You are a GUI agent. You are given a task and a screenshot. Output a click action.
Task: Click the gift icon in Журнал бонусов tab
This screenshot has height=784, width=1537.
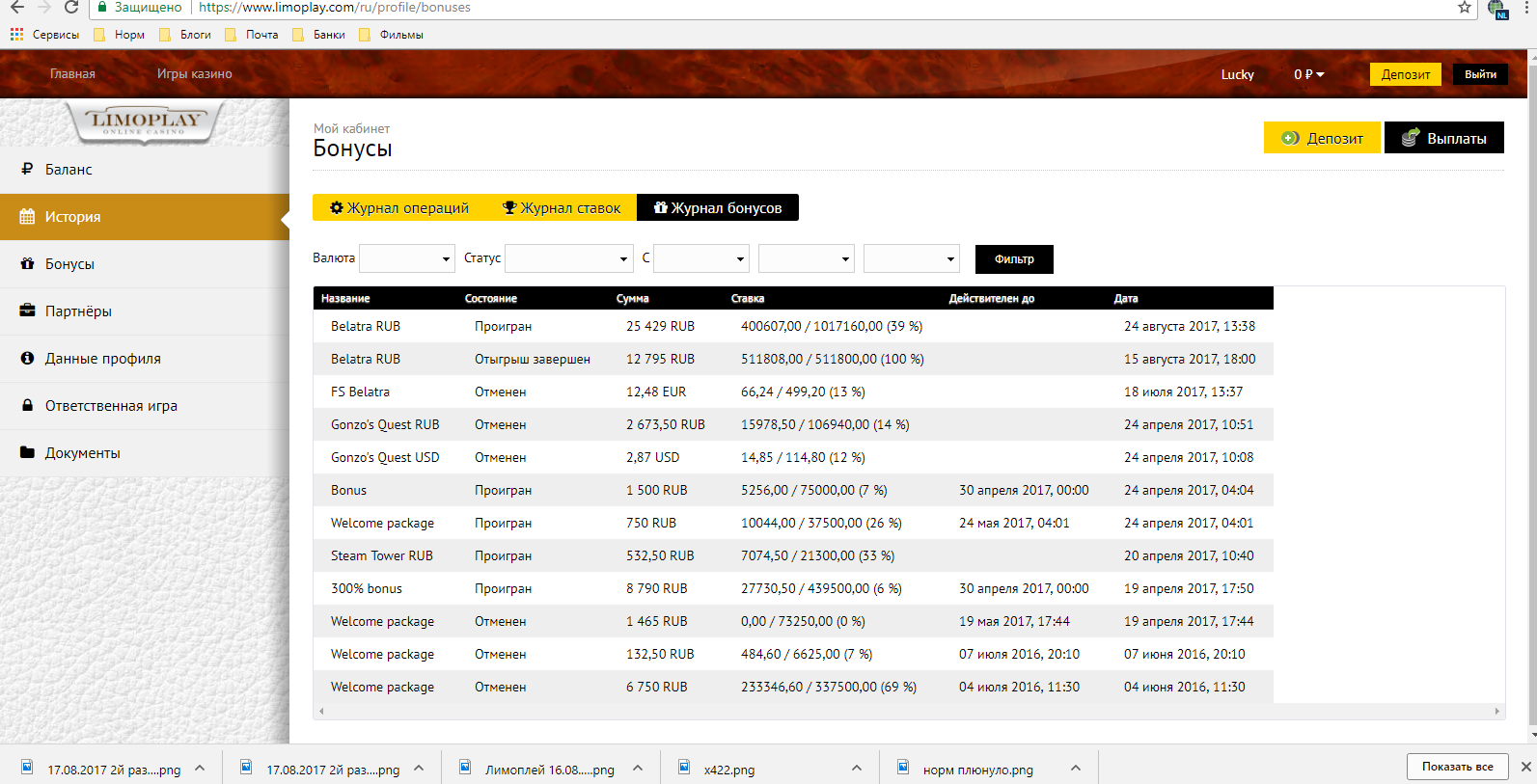[x=661, y=207]
